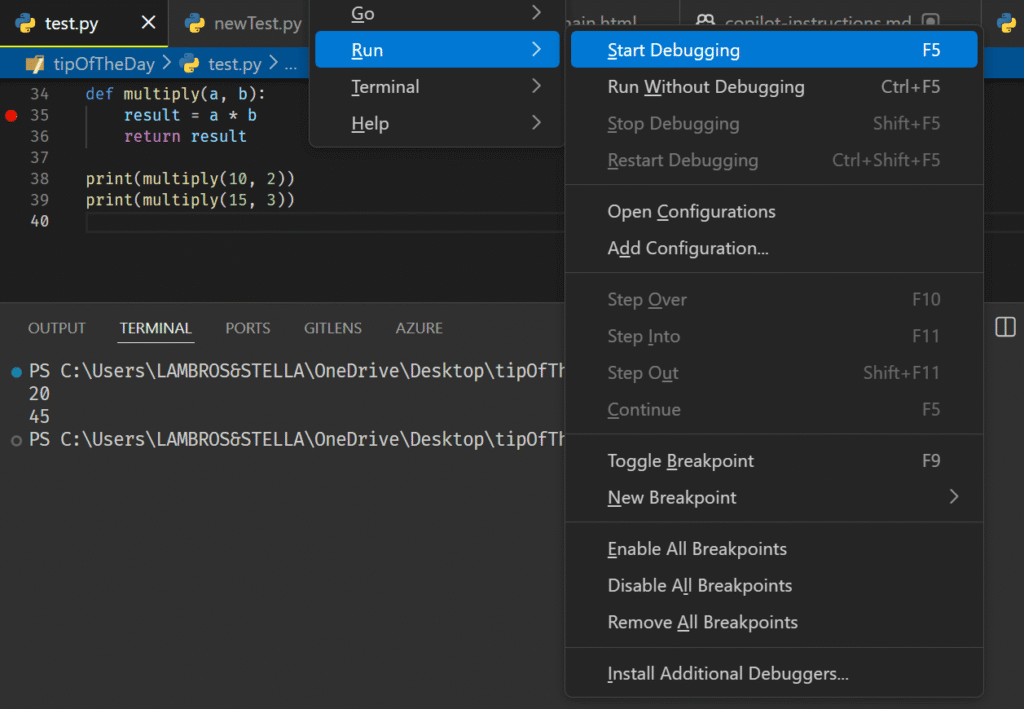The image size is (1024, 709).
Task: Click the Python icon on test.py tab
Action: 26,23
